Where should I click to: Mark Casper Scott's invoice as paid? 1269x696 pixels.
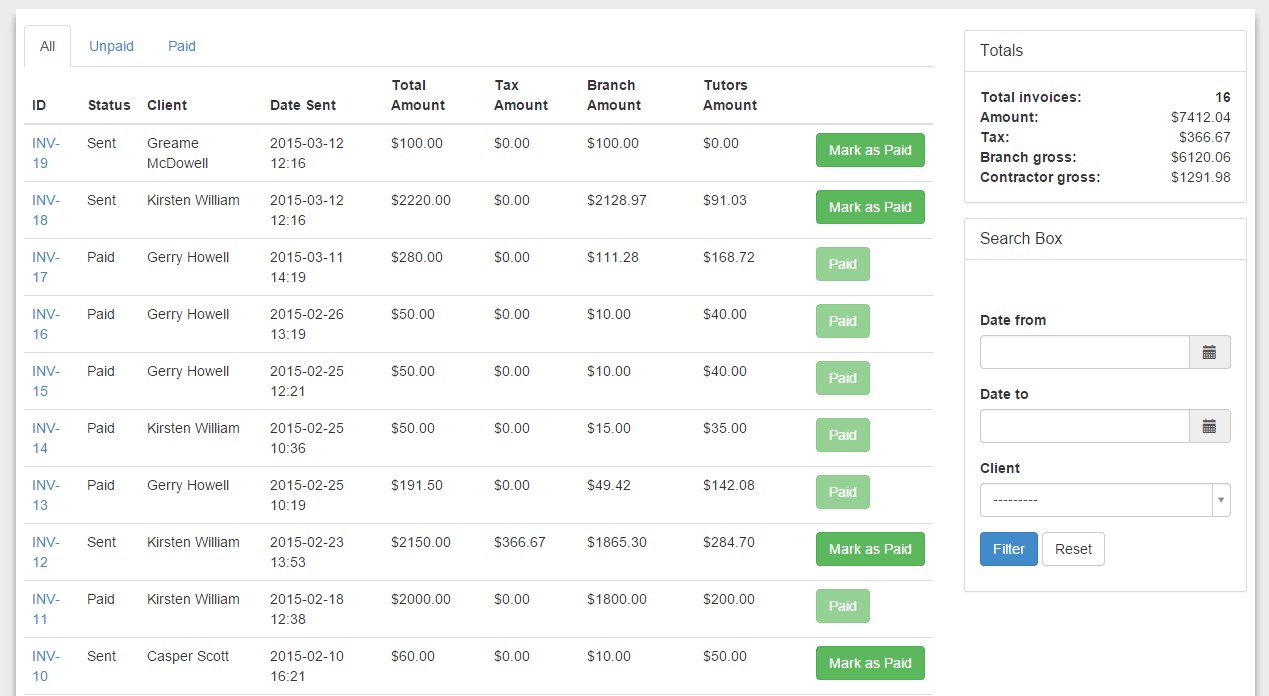coord(870,663)
